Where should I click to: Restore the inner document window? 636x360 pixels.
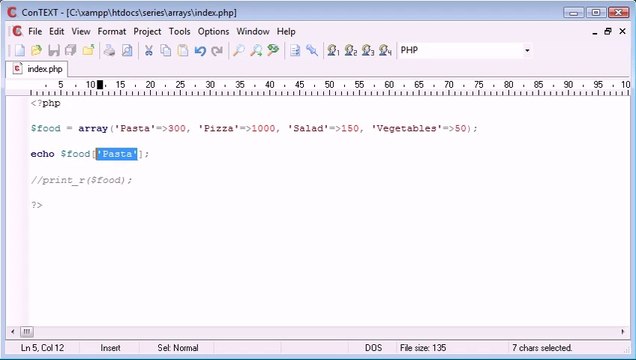click(x=608, y=32)
